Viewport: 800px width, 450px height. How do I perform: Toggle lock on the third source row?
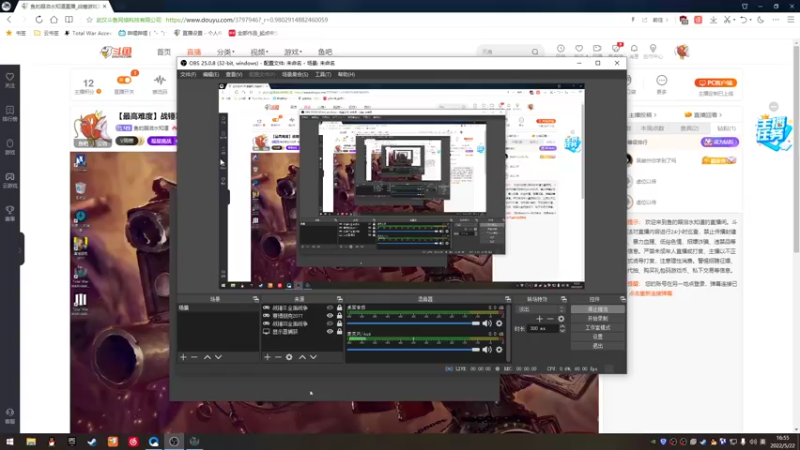pyautogui.click(x=339, y=323)
